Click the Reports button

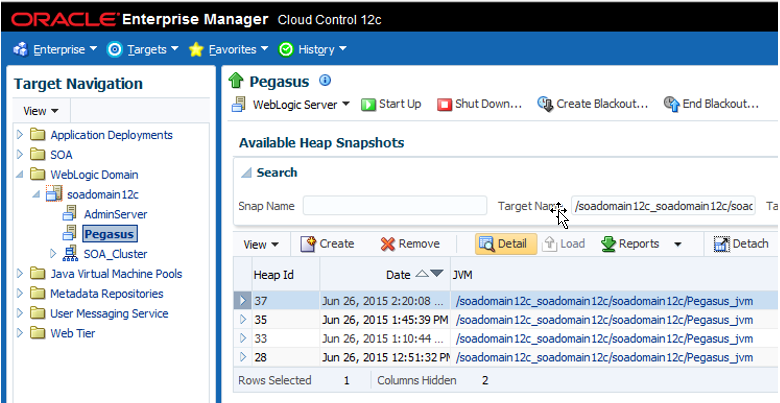pyautogui.click(x=630, y=244)
